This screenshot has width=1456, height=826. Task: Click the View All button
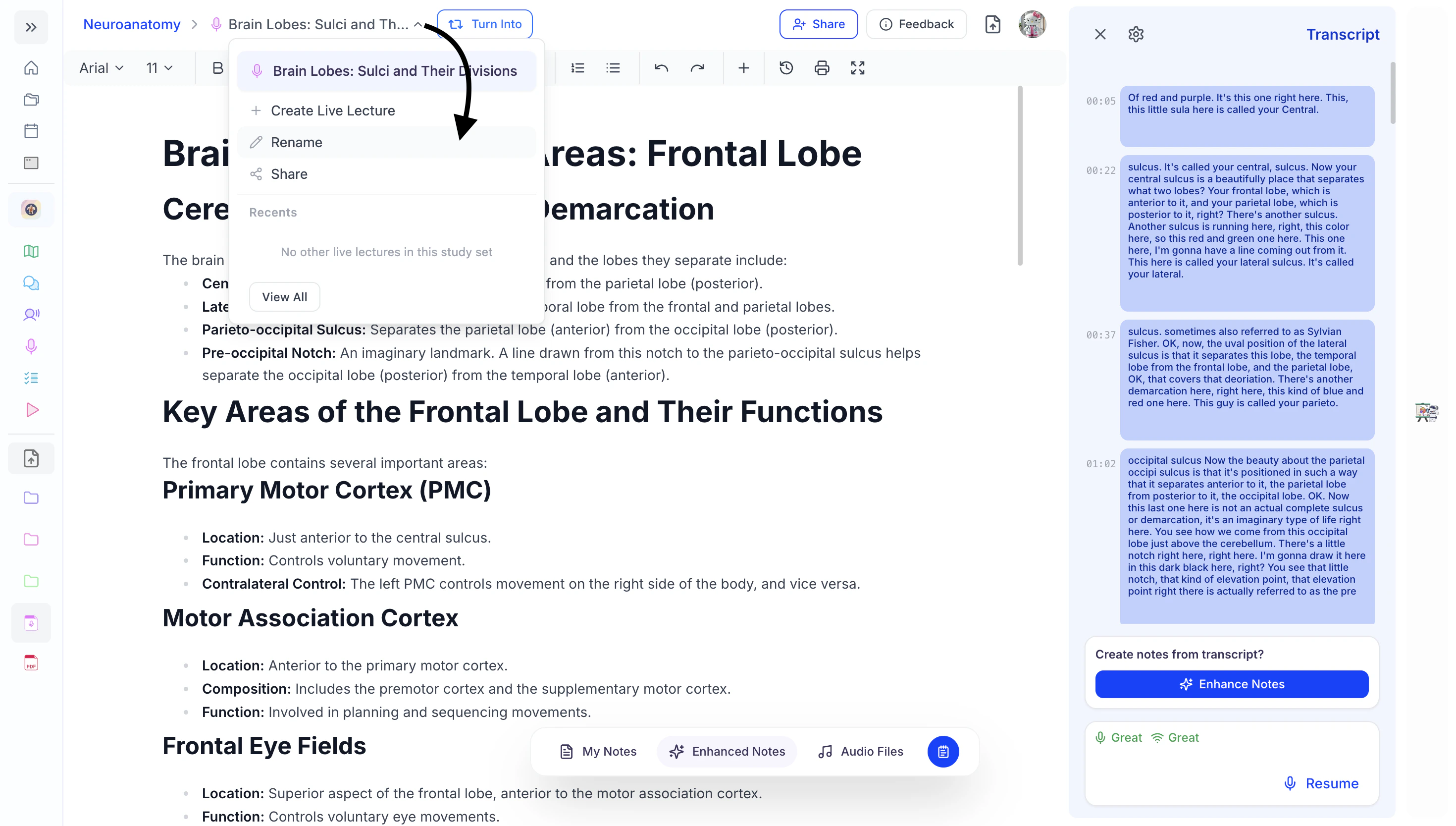pos(284,297)
